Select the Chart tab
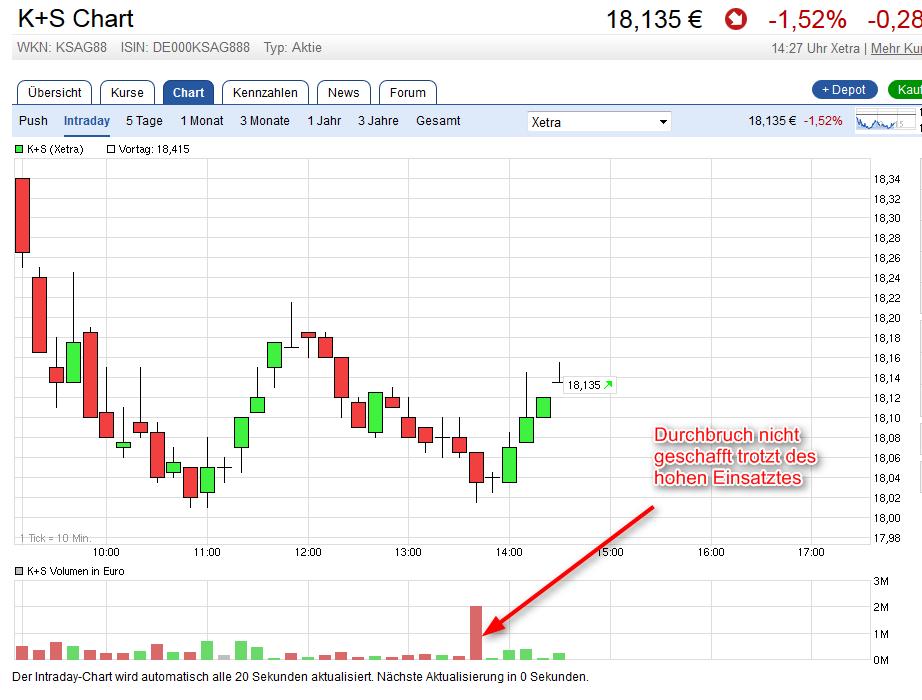Image resolution: width=922 pixels, height=700 pixels. tap(188, 92)
